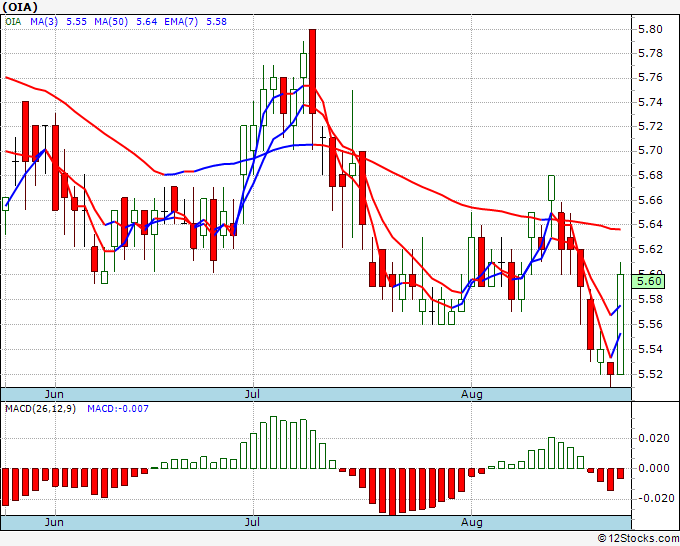Screen dimensions: 680x546
Task: Click the 5.70 price axis label
Action: [650, 151]
